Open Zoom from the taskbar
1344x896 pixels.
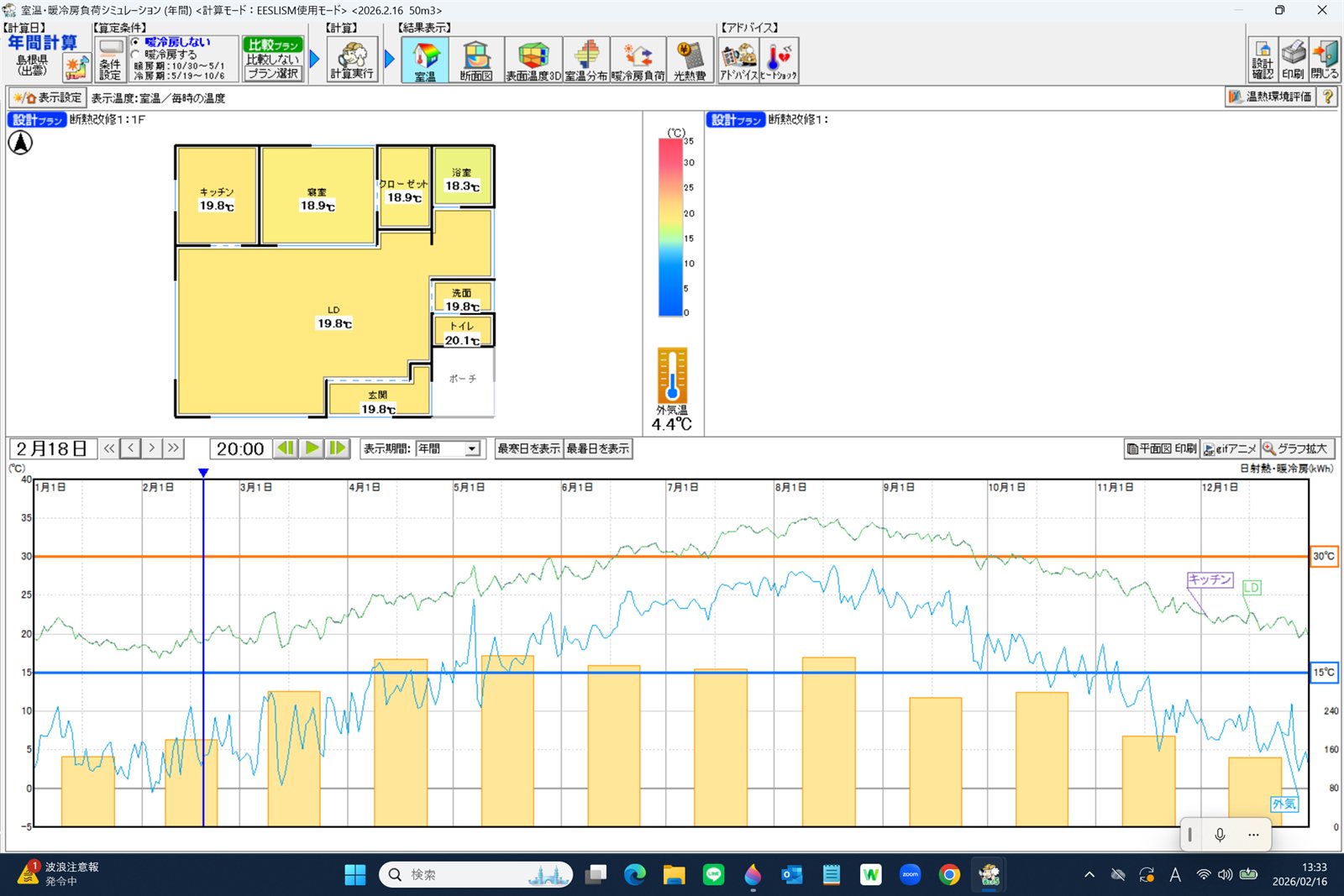[910, 875]
